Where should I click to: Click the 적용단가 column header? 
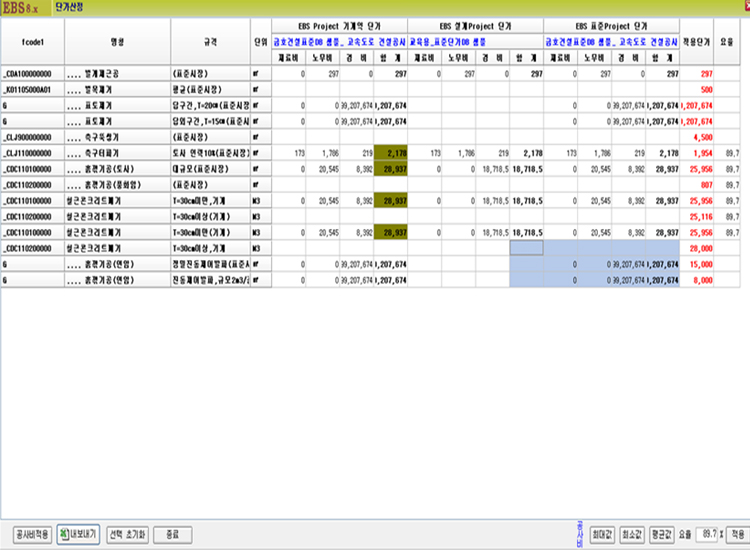[698, 43]
